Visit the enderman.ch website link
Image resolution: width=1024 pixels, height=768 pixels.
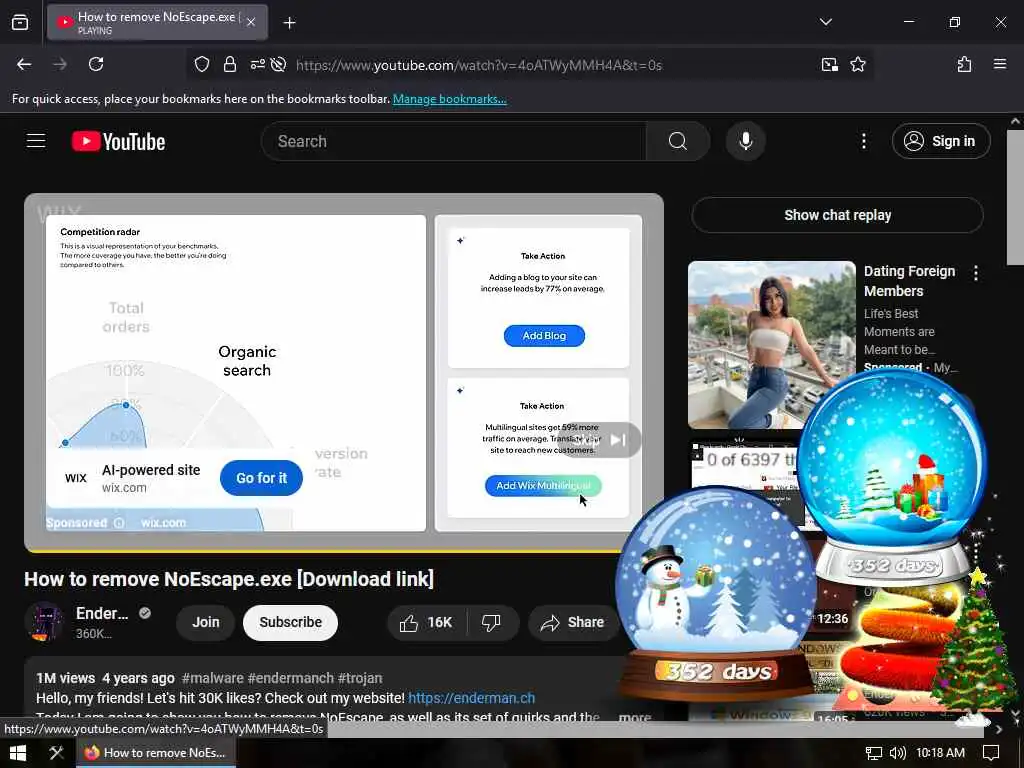click(472, 698)
